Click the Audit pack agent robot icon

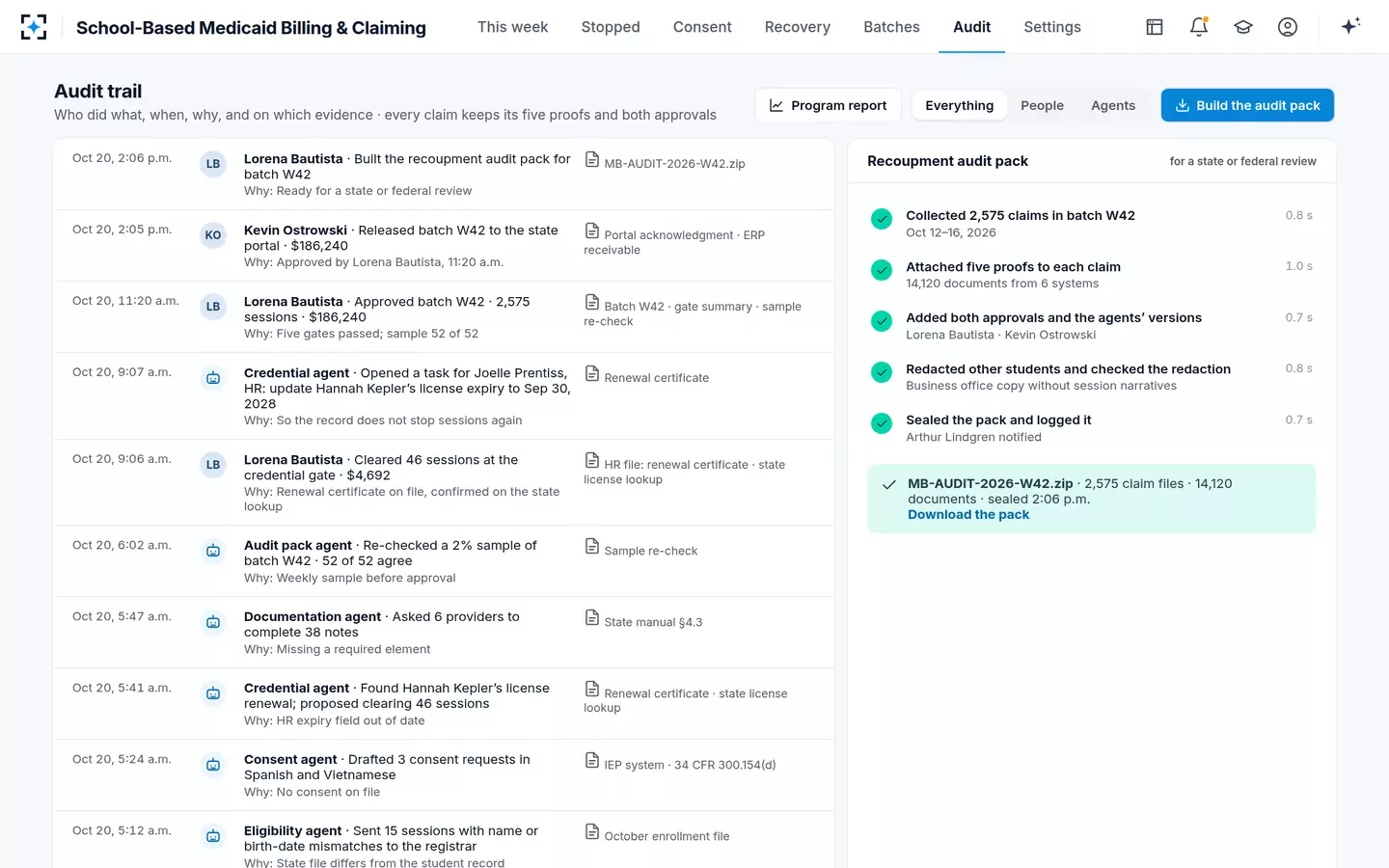pos(213,551)
